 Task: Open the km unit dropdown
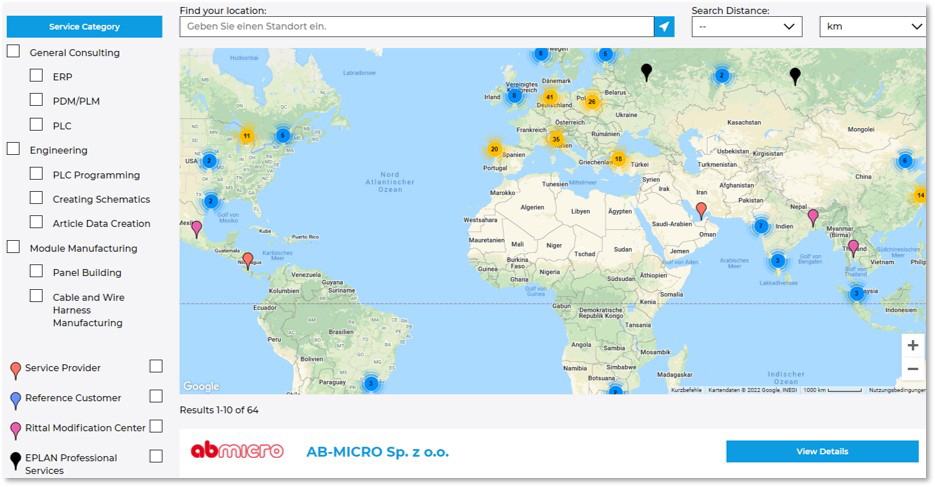pos(871,27)
